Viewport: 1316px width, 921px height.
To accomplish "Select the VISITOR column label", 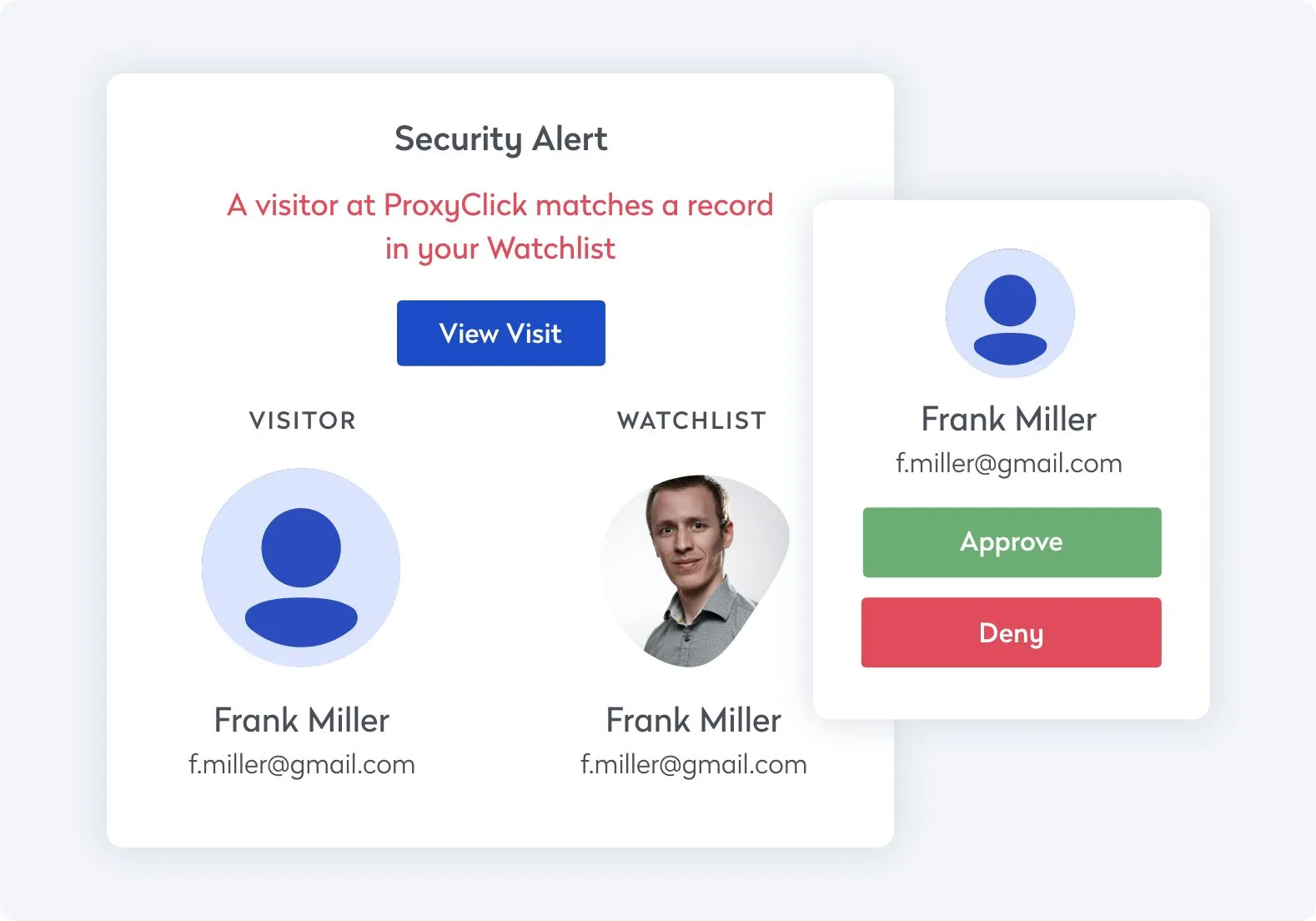I will pyautogui.click(x=302, y=420).
